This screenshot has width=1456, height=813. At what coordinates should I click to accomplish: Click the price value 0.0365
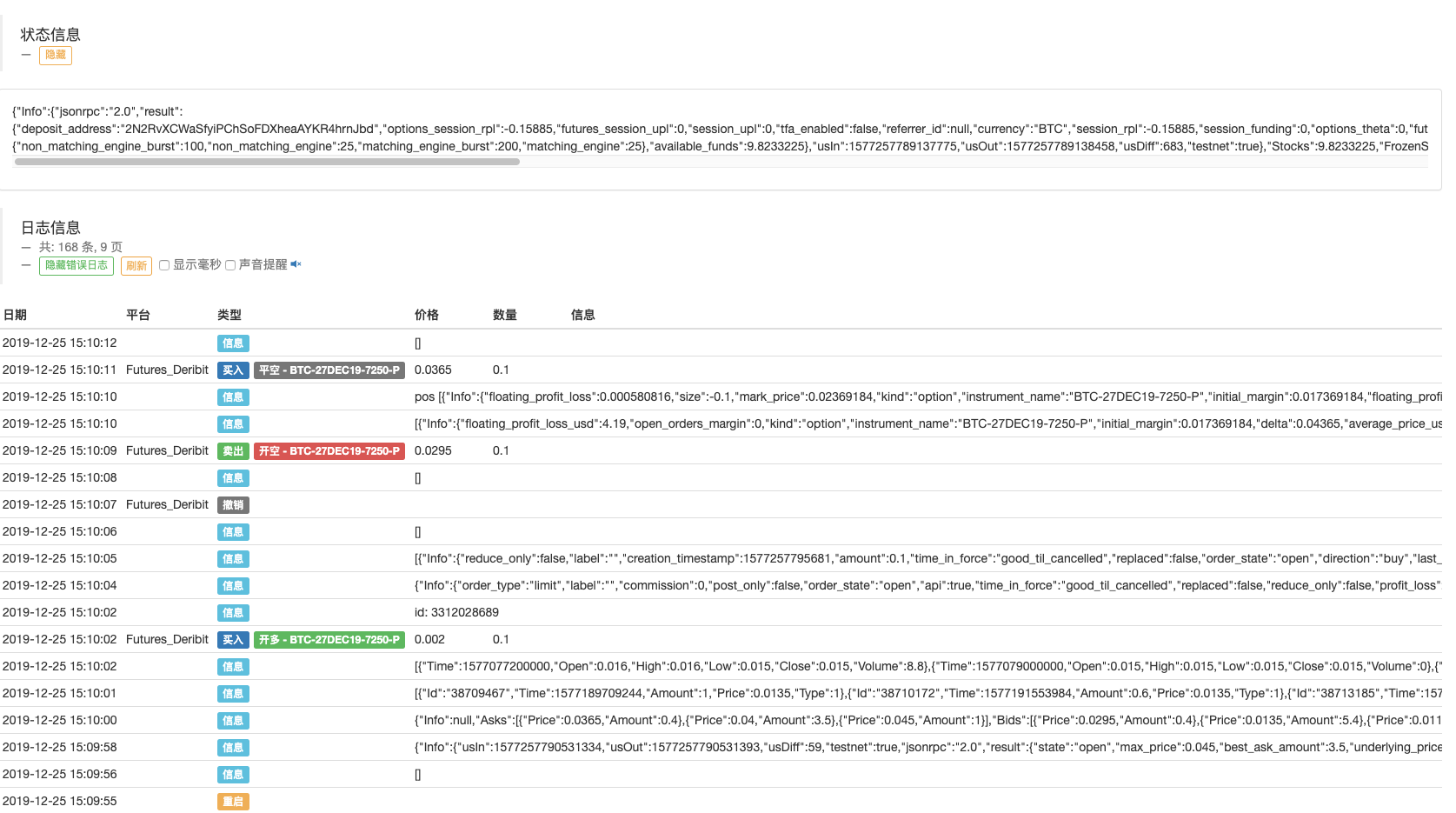click(433, 370)
